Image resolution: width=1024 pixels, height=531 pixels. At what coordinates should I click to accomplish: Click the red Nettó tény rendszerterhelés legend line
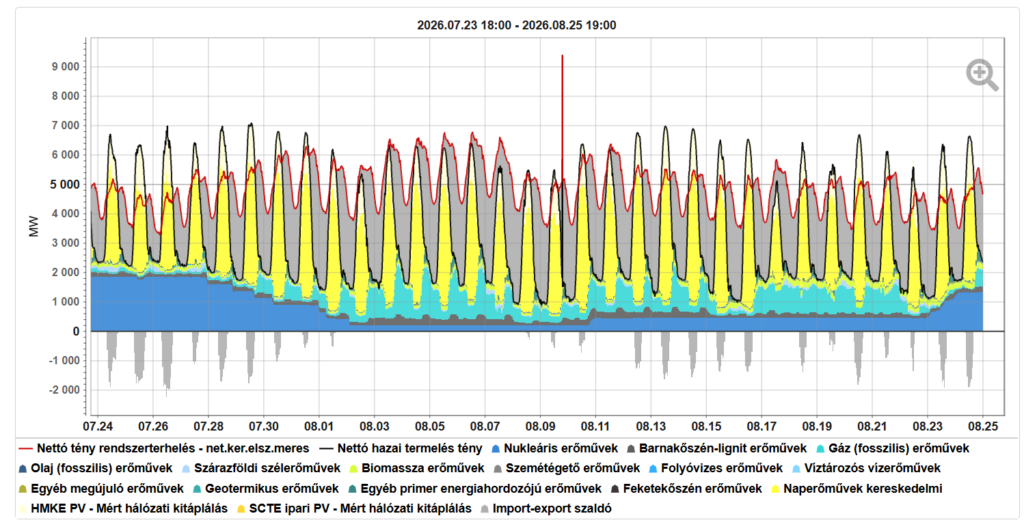tap(25, 449)
